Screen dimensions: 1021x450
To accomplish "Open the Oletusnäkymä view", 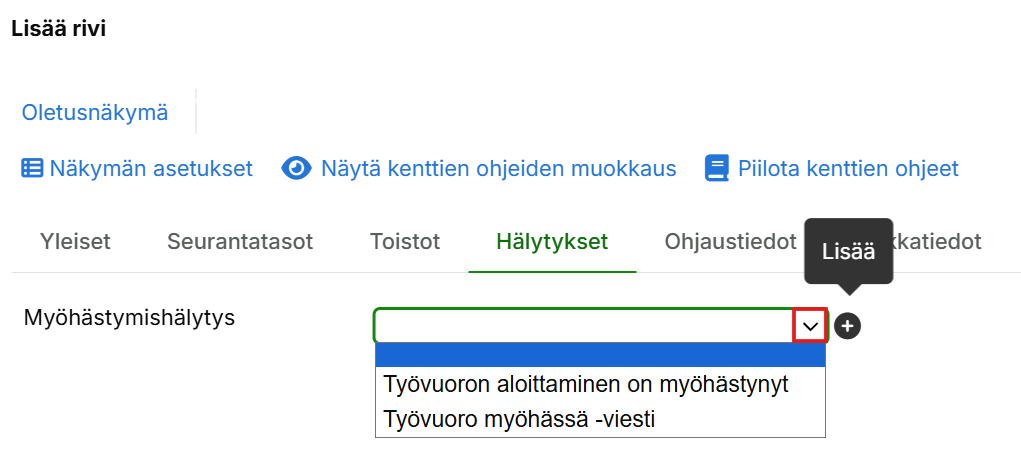I will tap(95, 113).
